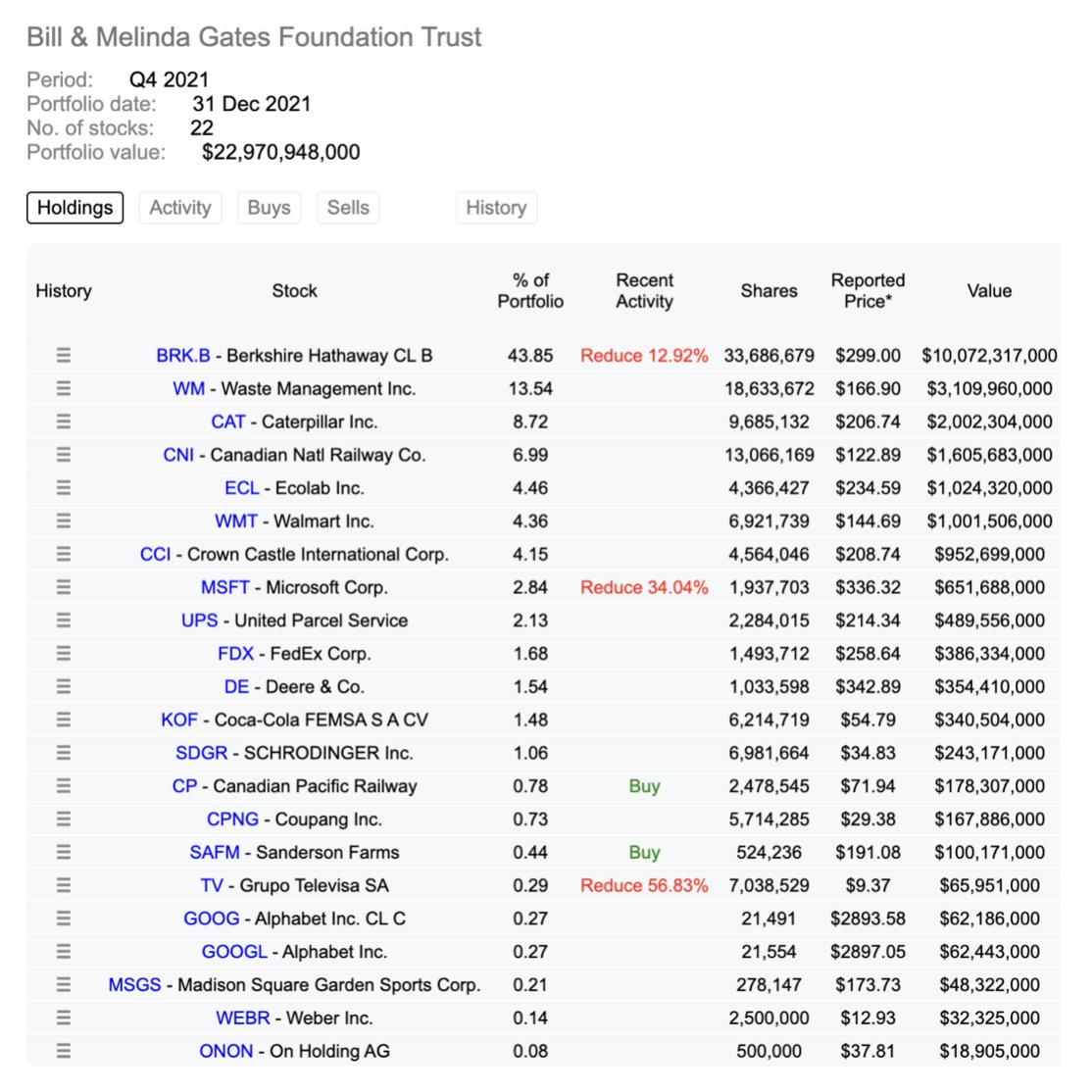The width and height of the screenshot is (1092, 1092).
Task: Open history icon for GOOGL Alphabet Inc. row
Action: (64, 951)
